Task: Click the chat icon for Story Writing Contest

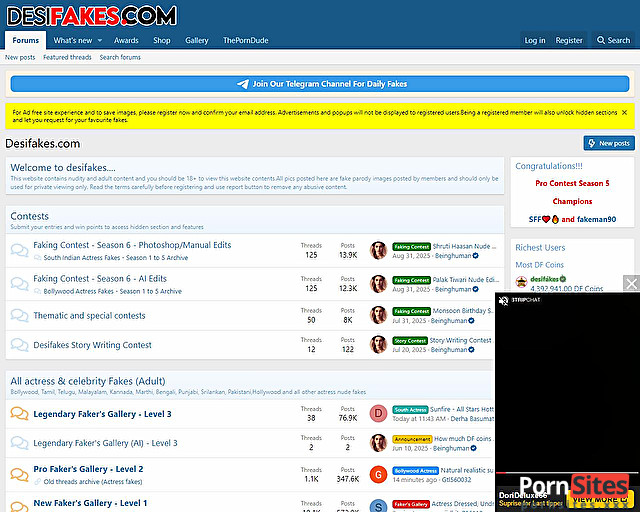Action: [x=19, y=345]
